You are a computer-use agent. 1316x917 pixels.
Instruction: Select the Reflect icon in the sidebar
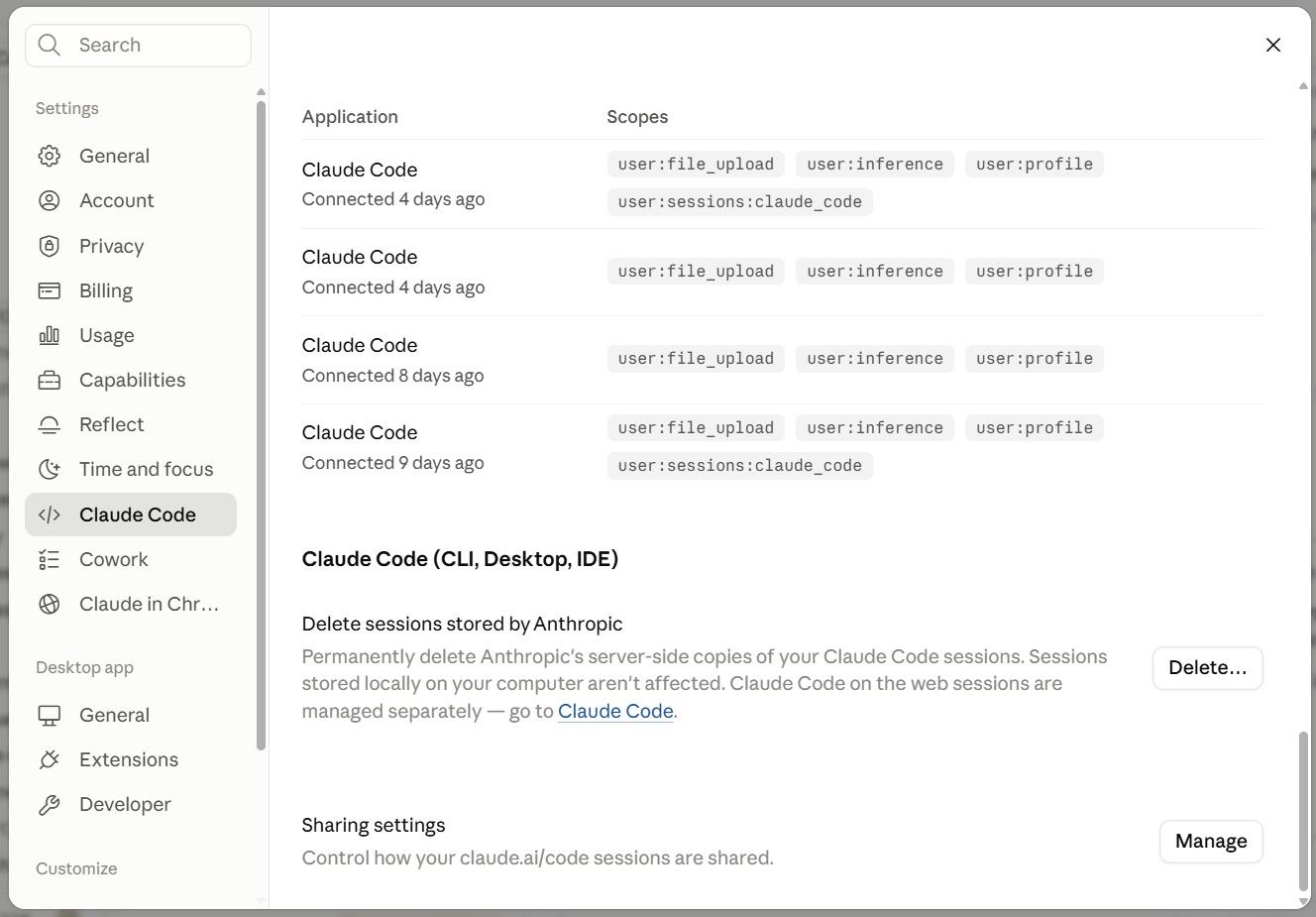49,424
